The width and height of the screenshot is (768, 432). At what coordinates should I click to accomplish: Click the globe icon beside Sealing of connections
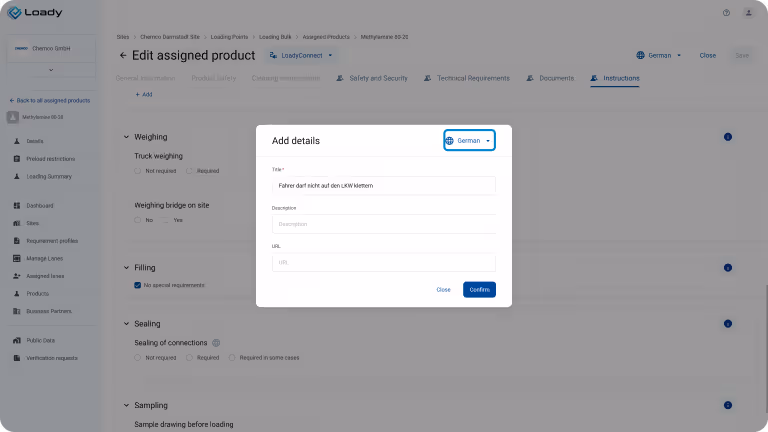click(x=216, y=343)
